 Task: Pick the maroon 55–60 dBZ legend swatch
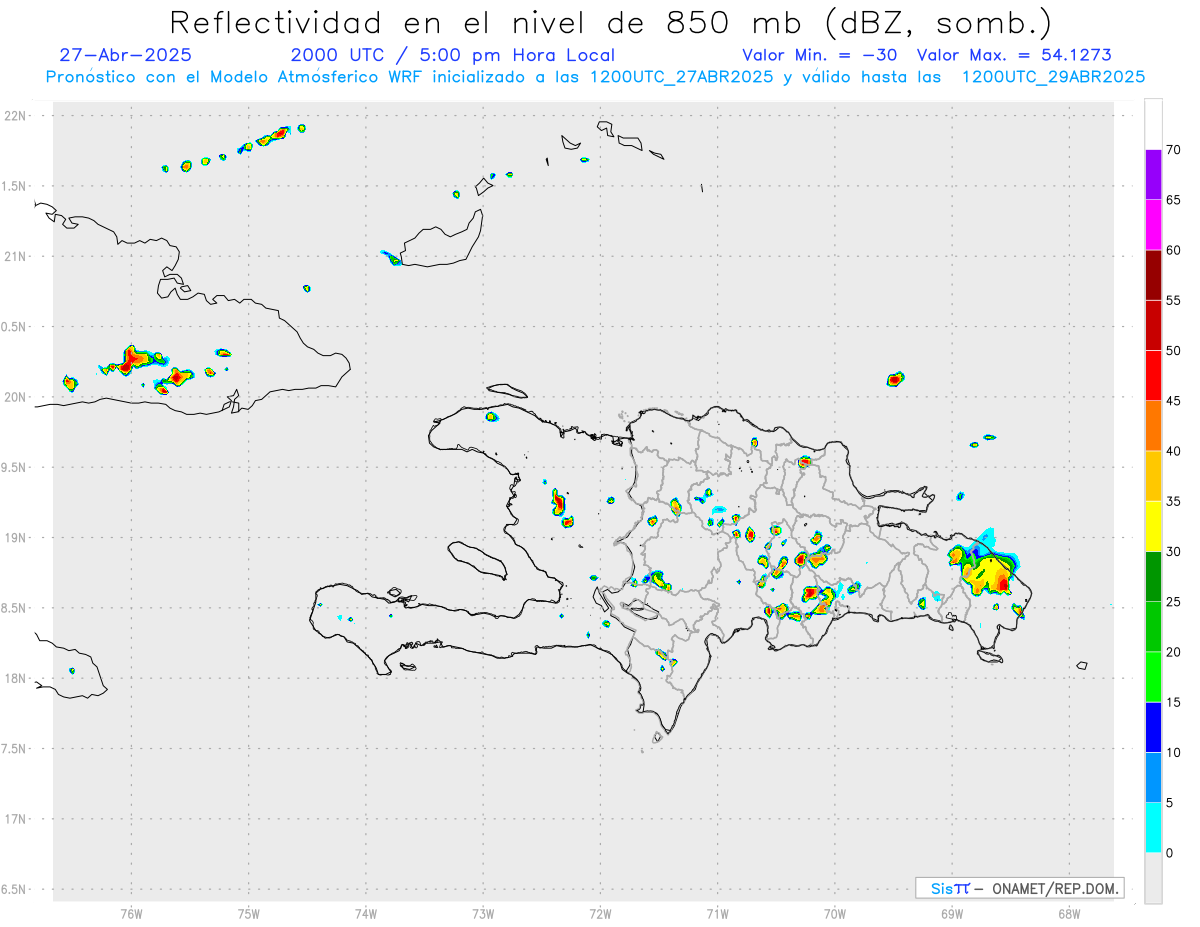pyautogui.click(x=1153, y=275)
